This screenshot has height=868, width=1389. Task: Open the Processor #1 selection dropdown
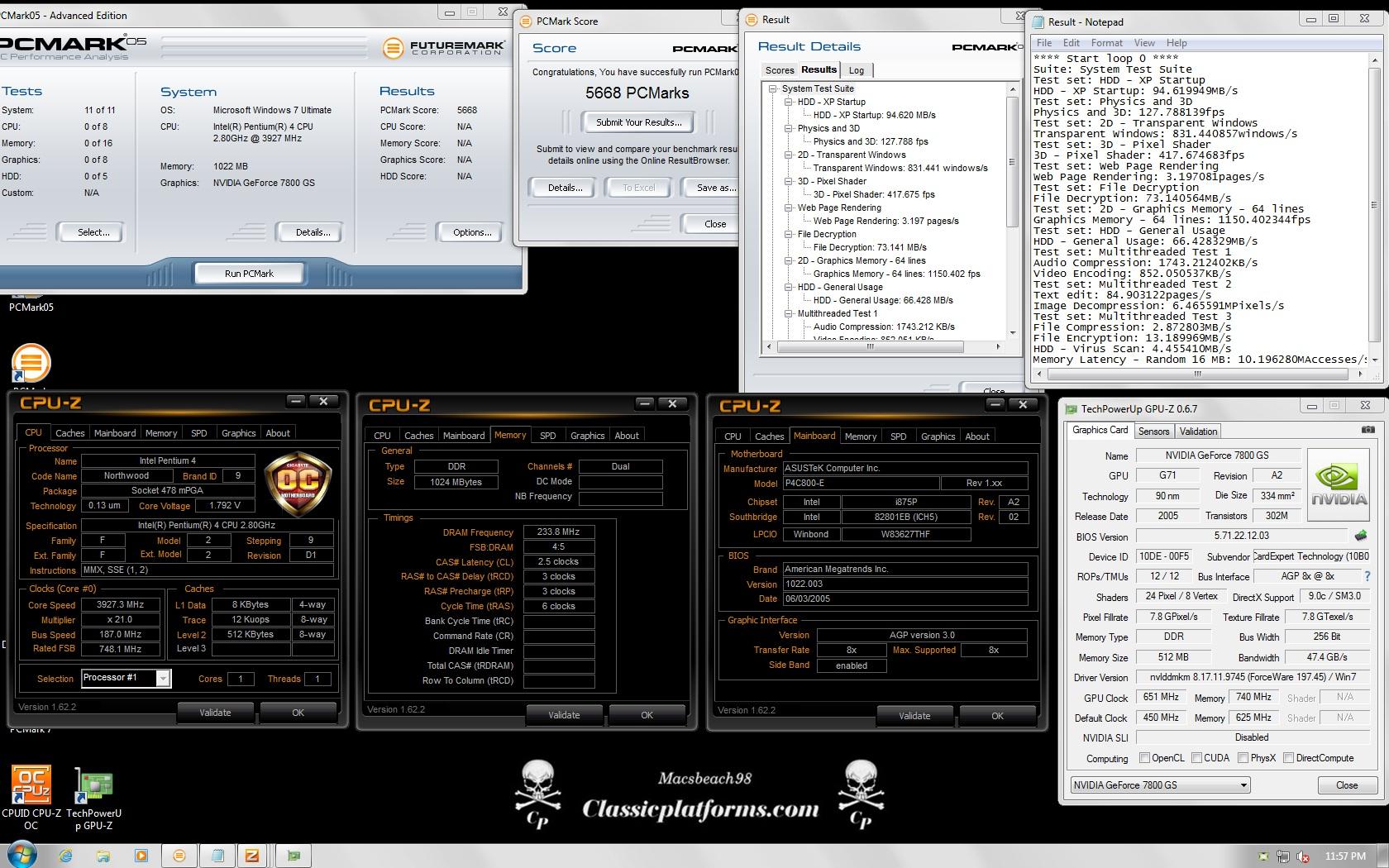[164, 679]
